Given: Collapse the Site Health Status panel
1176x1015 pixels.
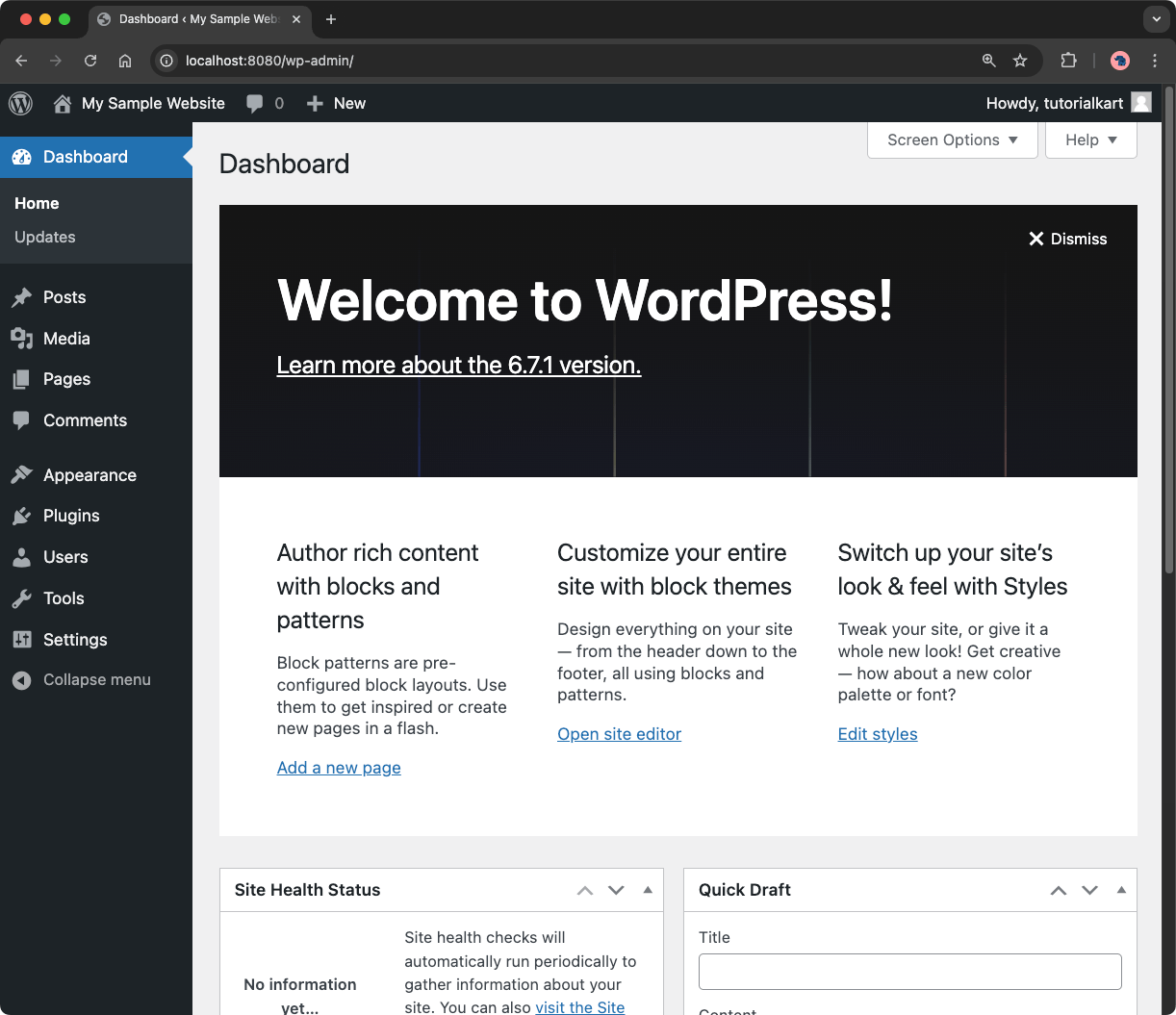Looking at the screenshot, I should coord(648,890).
